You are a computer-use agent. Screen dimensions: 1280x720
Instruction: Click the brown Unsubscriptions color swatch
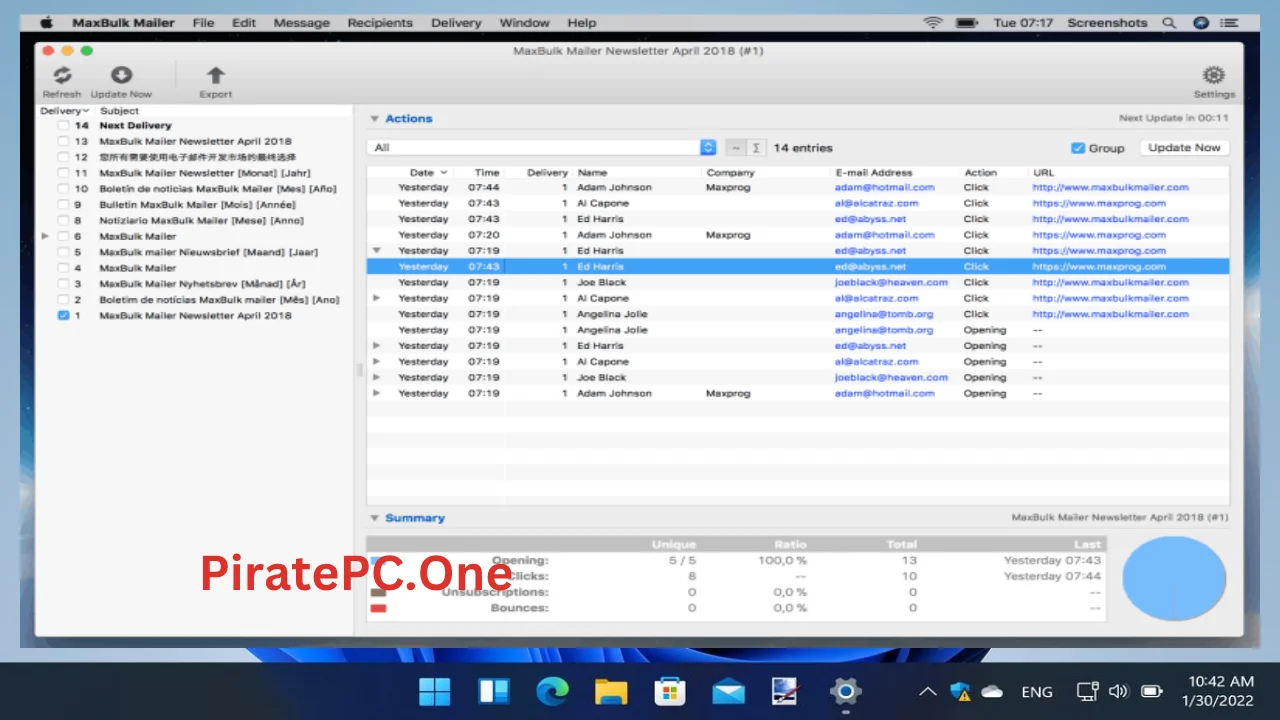pos(378,592)
